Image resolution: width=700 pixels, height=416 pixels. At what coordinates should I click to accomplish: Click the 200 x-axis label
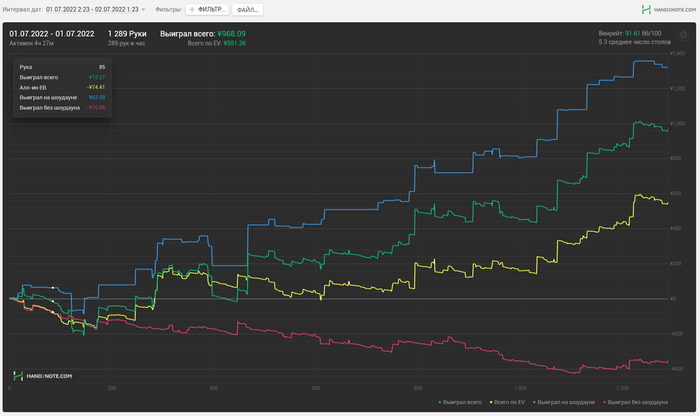pos(112,388)
